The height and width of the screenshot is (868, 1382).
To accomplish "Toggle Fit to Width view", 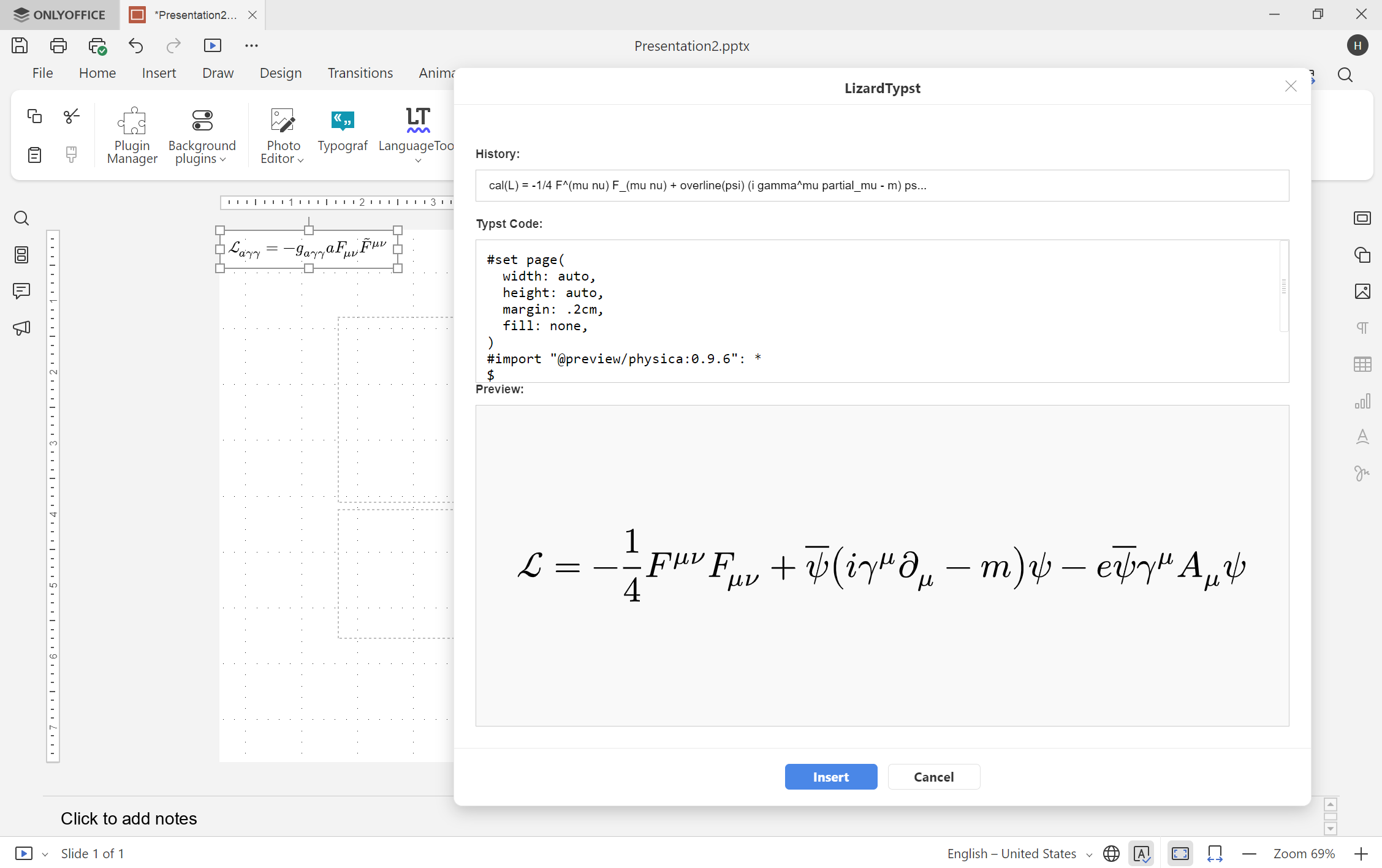I will (x=1215, y=853).
